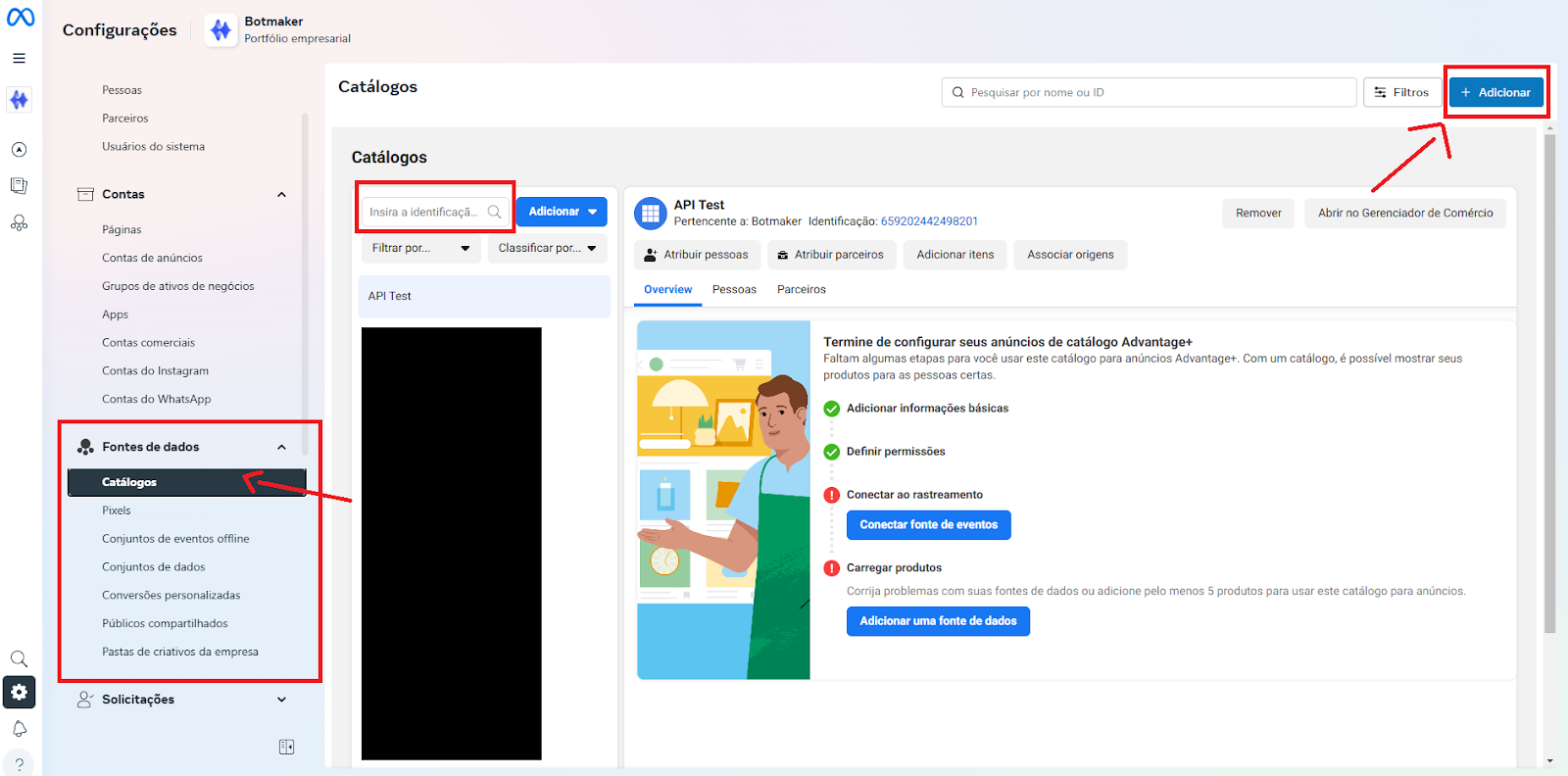Open Contas do Instagram
Viewport: 1568px width, 776px height.
tap(156, 370)
